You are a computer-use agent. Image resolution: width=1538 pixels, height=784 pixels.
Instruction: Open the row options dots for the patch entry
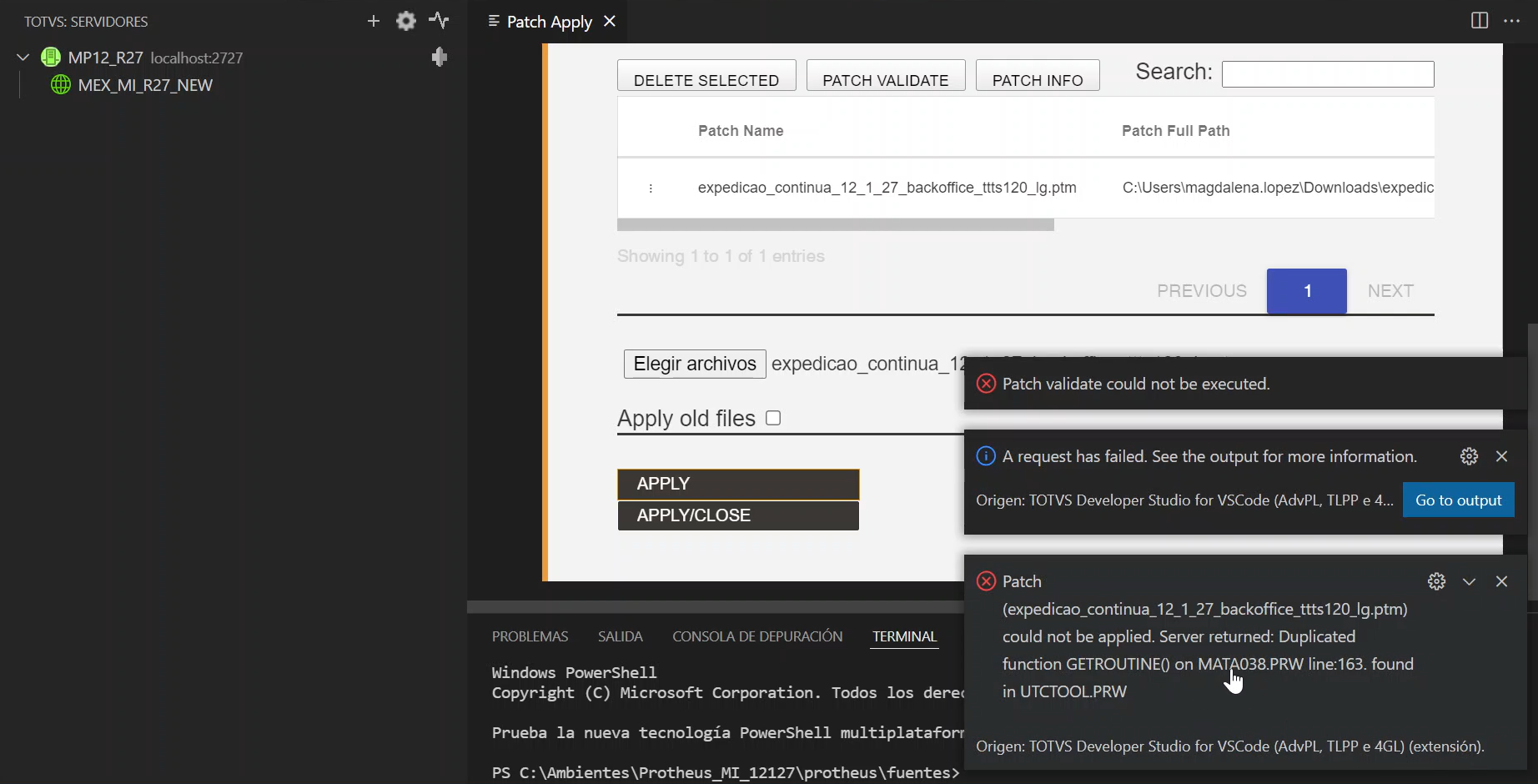(651, 188)
